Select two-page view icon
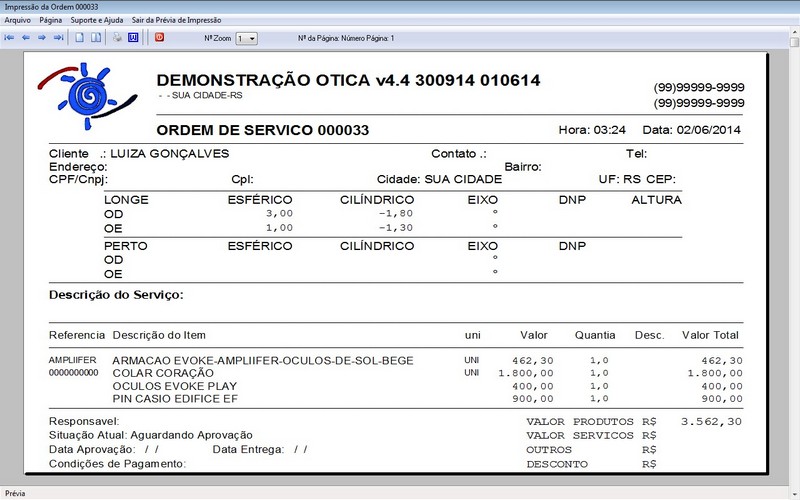Screen dimensions: 800x500 pos(96,38)
